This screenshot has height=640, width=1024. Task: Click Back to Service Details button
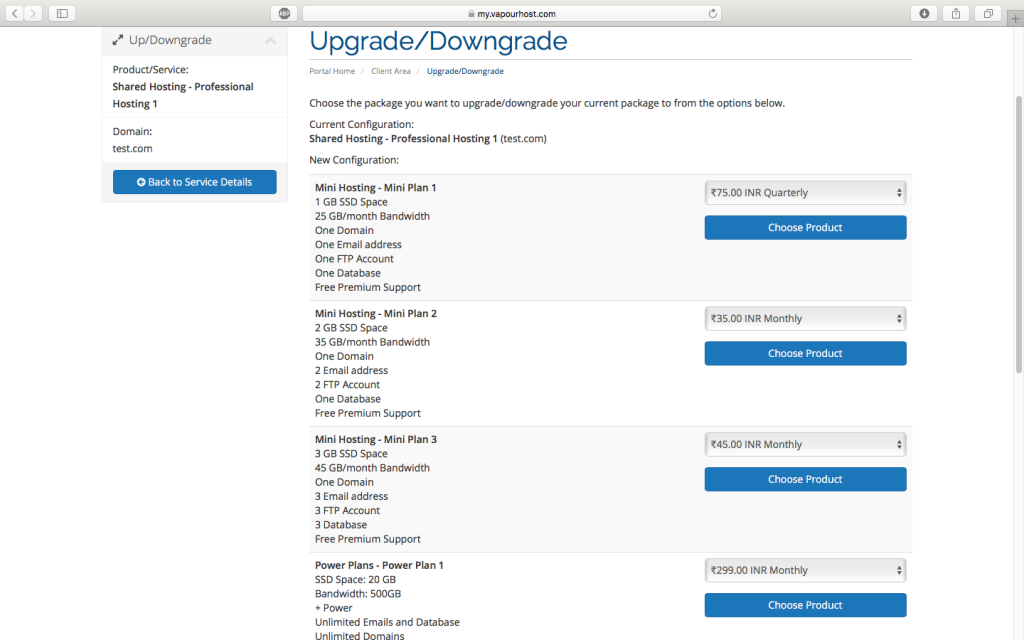tap(195, 182)
